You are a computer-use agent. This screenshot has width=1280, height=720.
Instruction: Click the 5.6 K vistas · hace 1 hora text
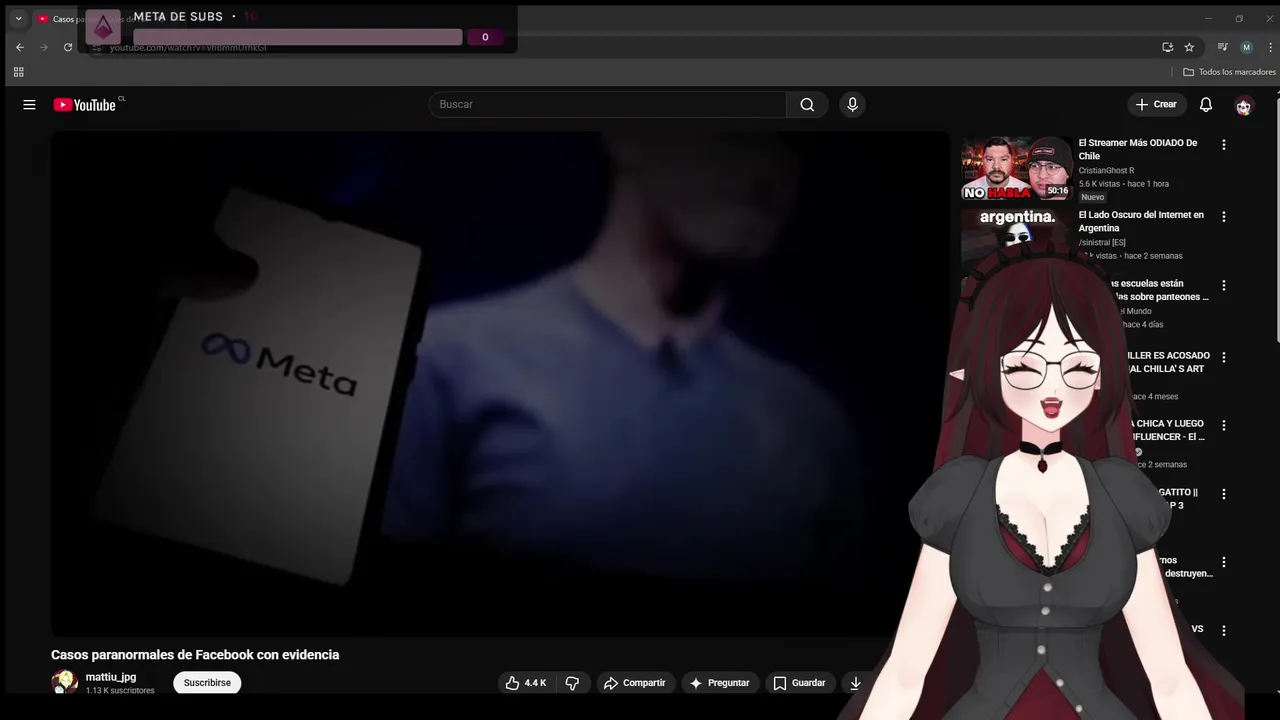(1124, 184)
